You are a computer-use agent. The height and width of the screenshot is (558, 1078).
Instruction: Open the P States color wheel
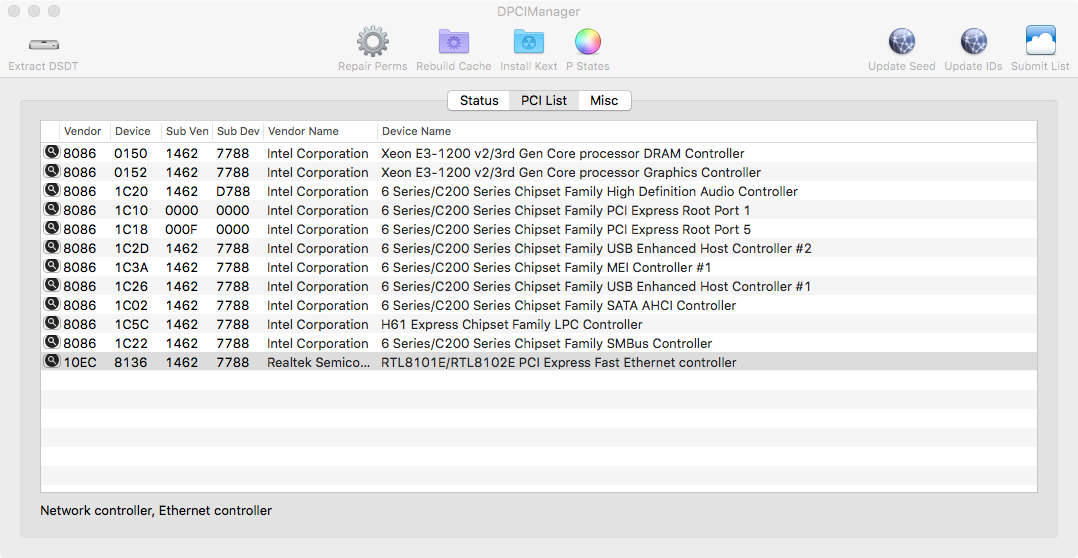(x=588, y=42)
